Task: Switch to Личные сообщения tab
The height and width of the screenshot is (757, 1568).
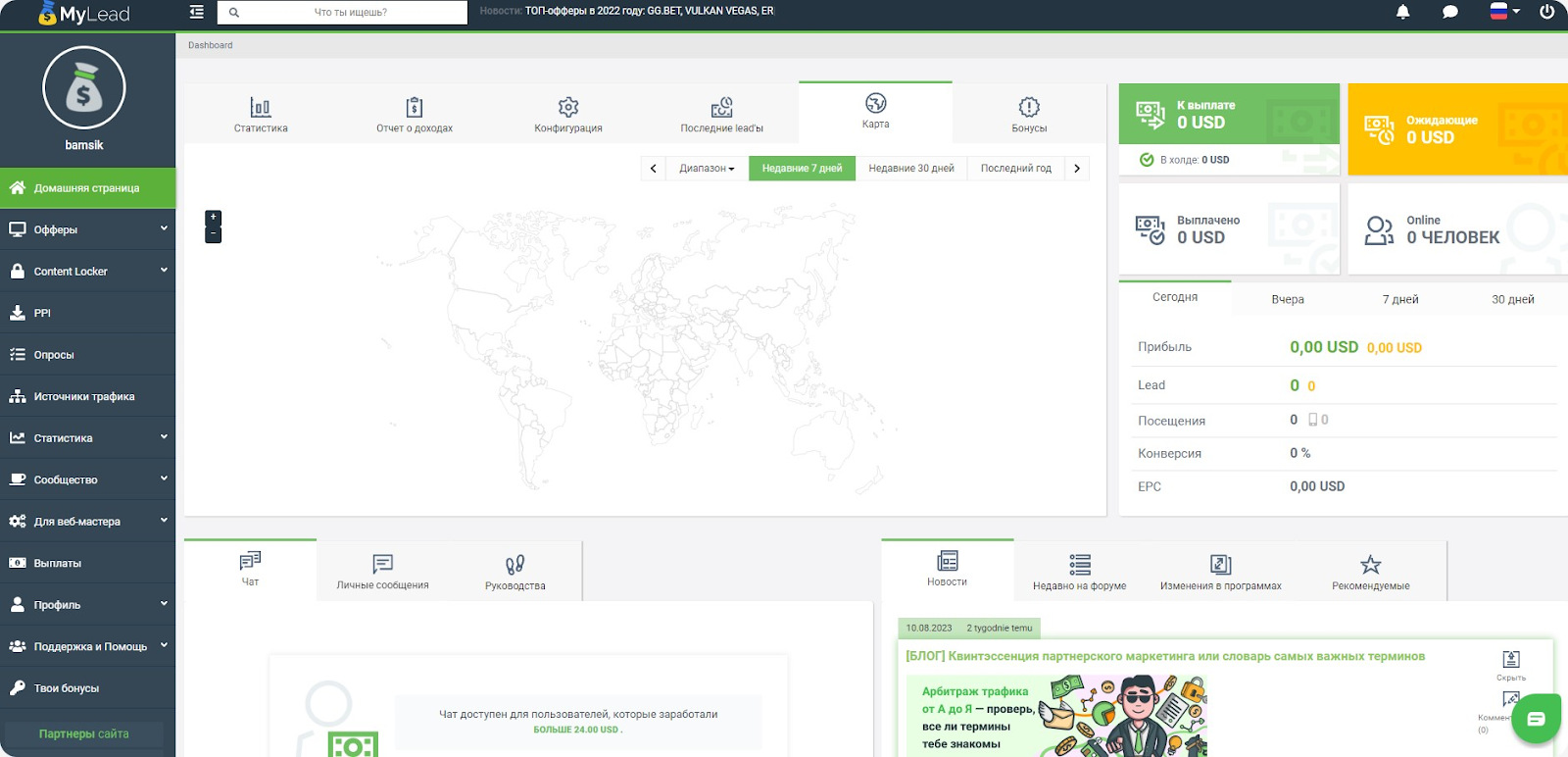Action: coord(382,571)
